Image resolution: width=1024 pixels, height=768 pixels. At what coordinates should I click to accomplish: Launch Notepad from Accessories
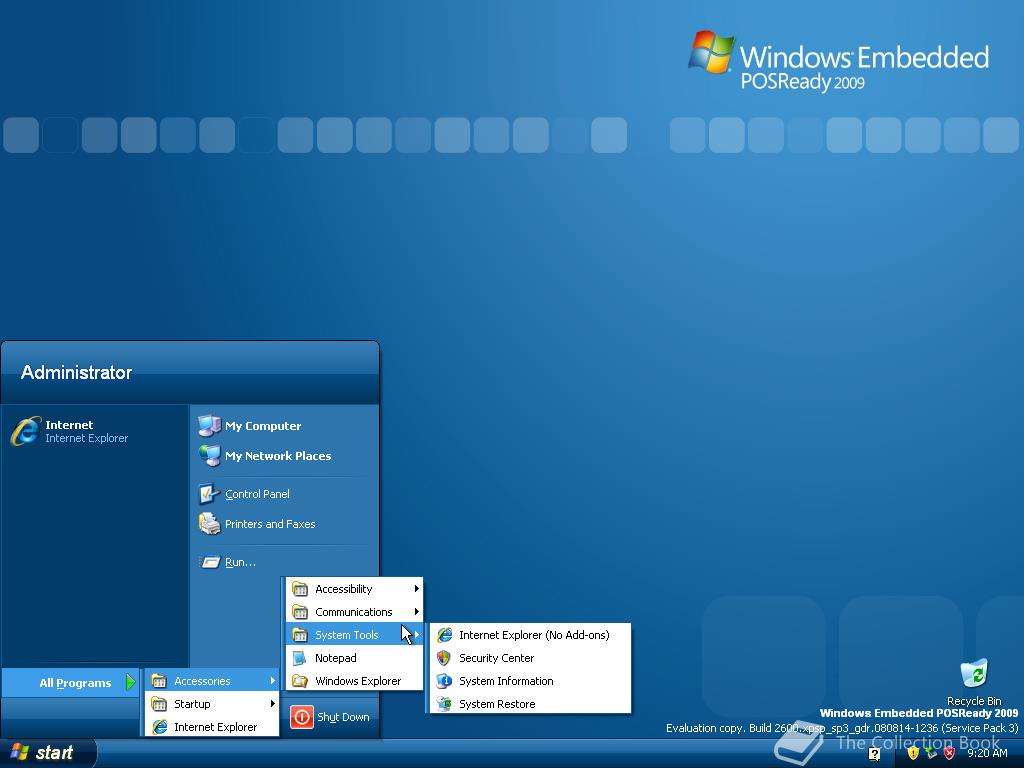355,658
